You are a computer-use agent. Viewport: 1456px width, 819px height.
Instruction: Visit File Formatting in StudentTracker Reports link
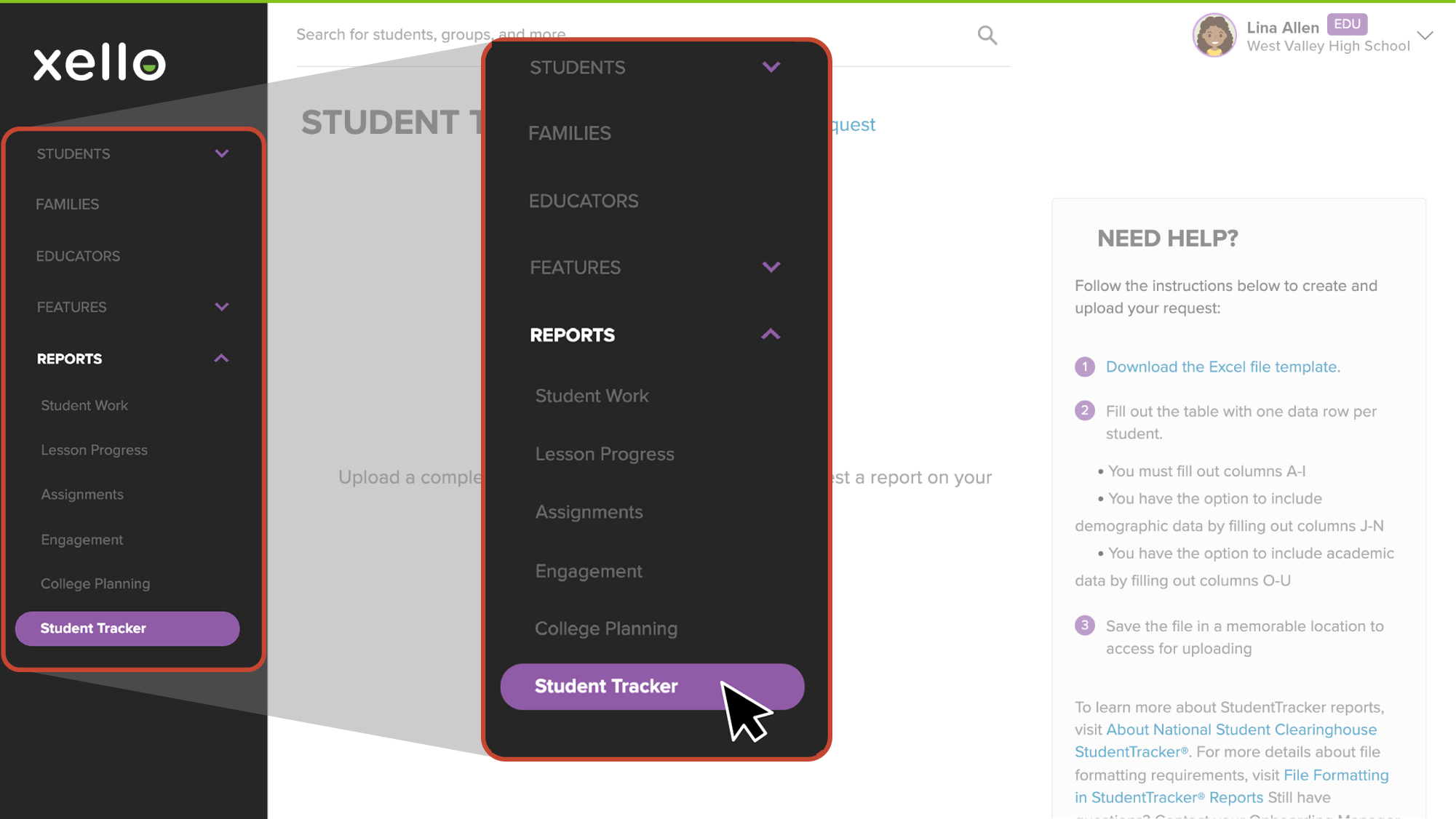coord(1337,775)
